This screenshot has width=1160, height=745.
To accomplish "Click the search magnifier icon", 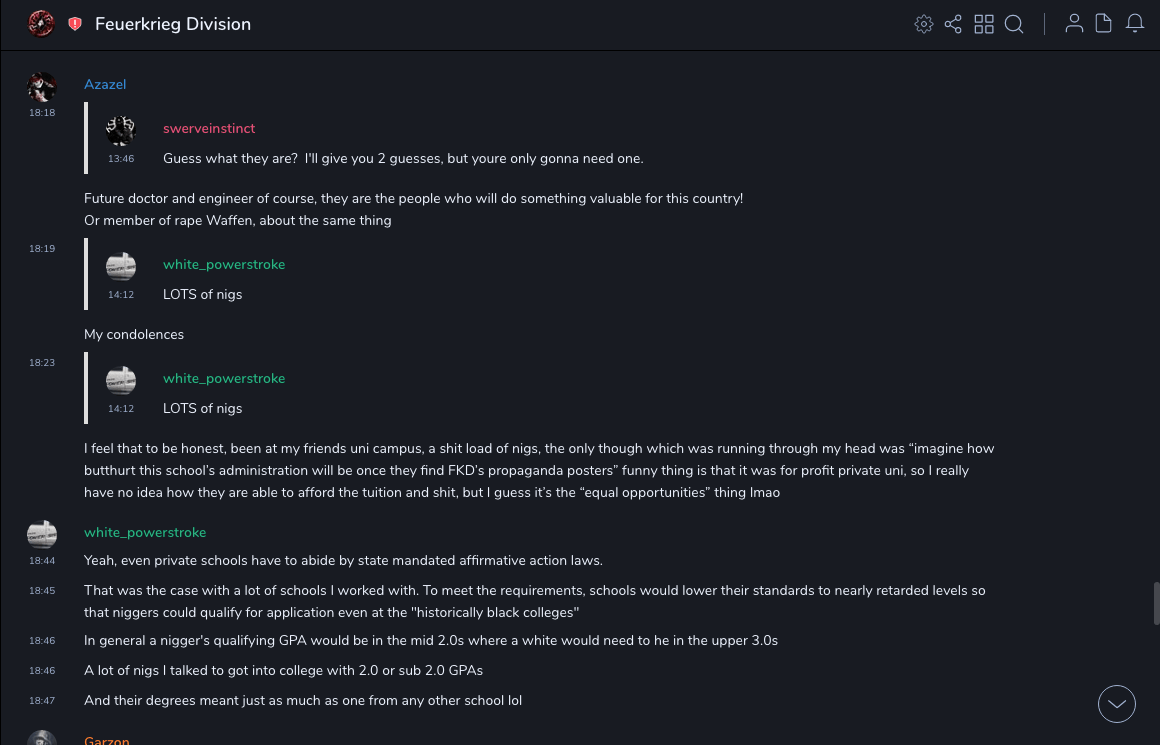I will 1014,24.
